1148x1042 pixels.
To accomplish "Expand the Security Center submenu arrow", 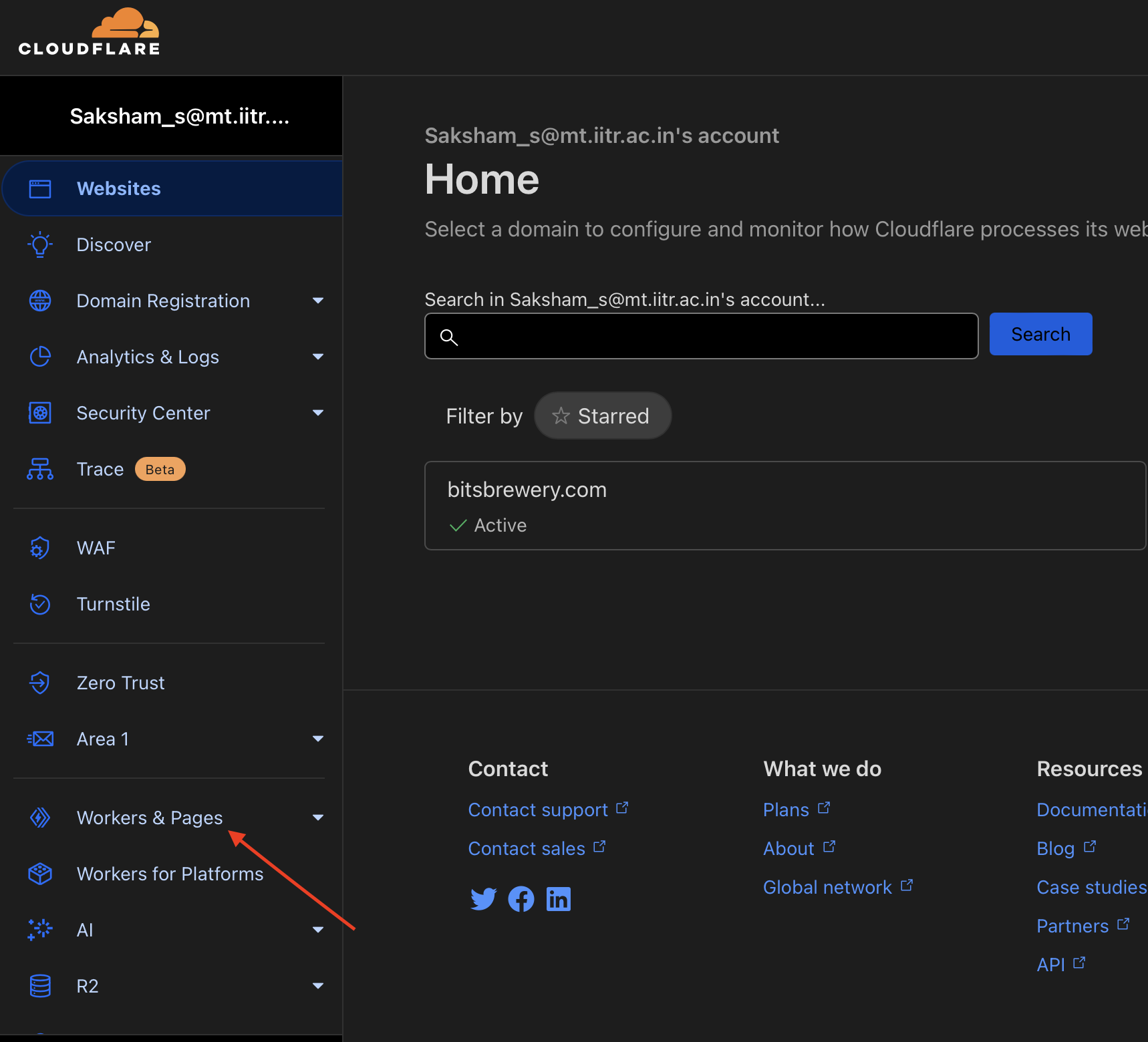I will (318, 413).
